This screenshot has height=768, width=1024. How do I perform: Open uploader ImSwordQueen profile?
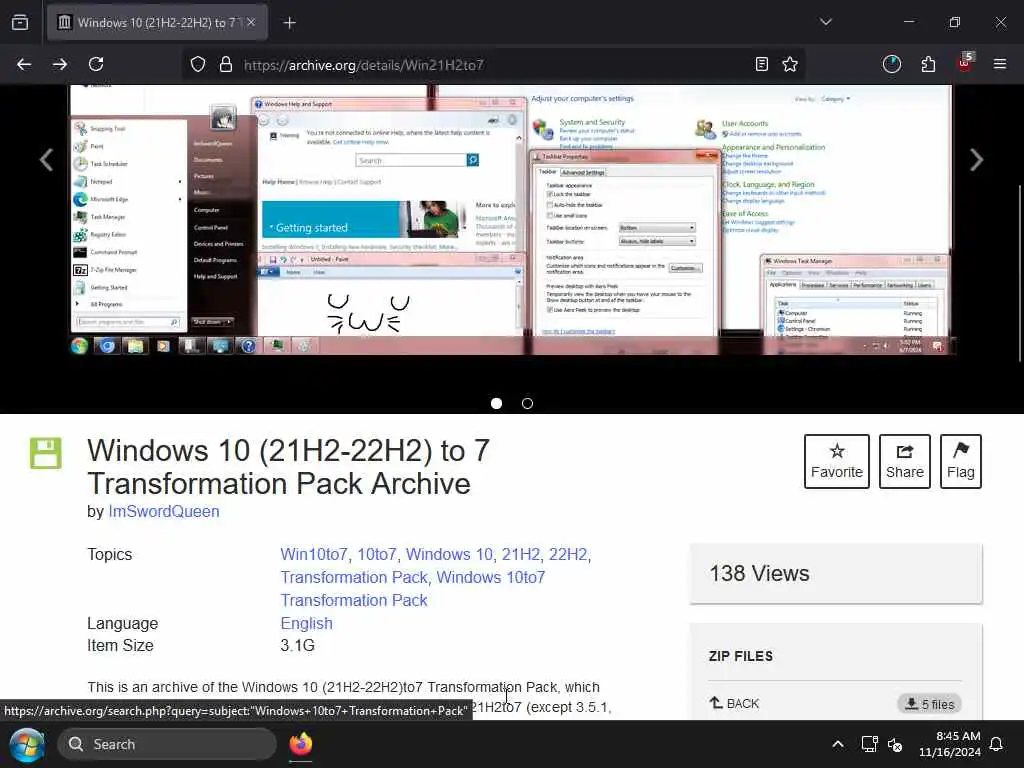tap(164, 511)
